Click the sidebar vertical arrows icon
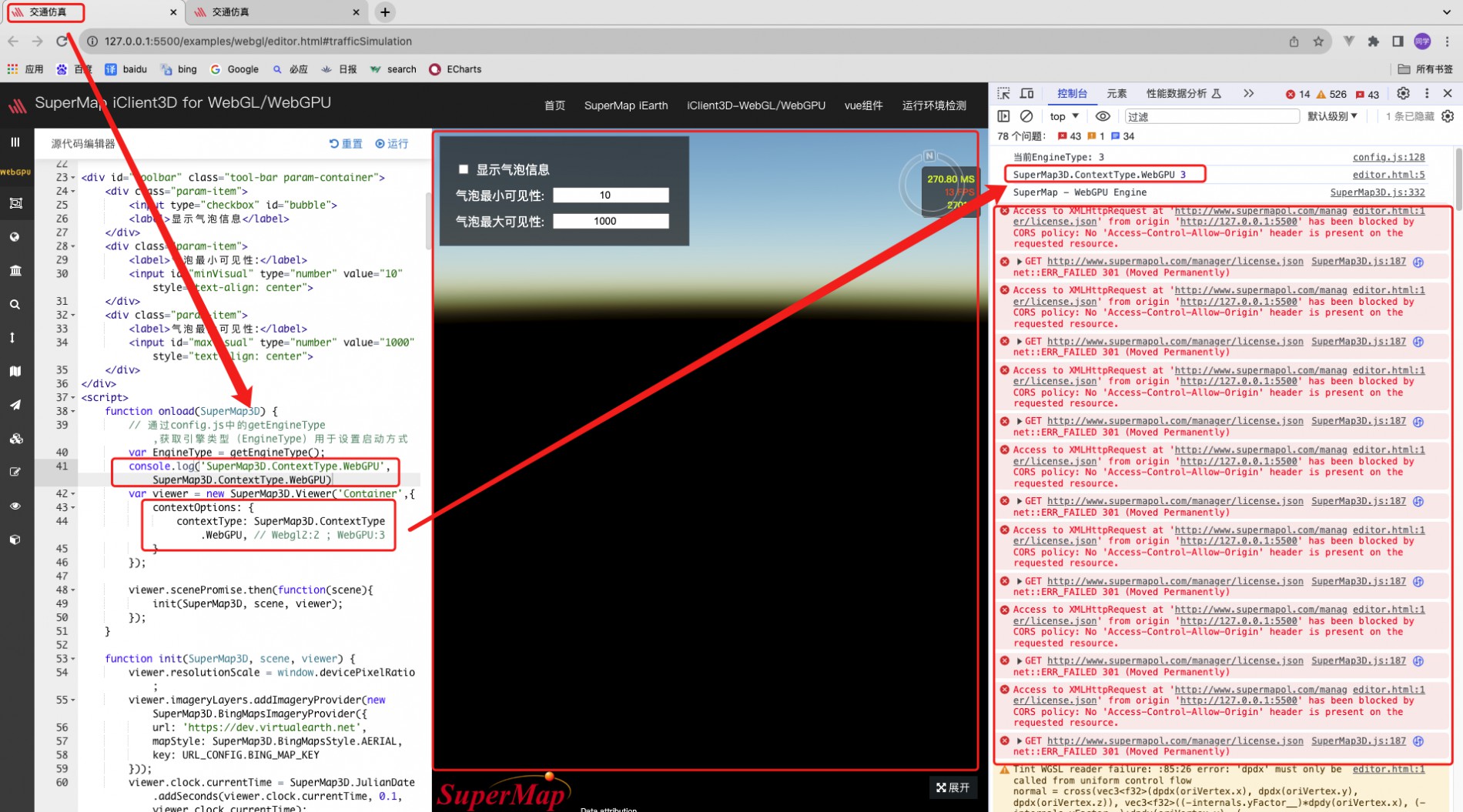This screenshot has width=1463, height=812. [12, 338]
